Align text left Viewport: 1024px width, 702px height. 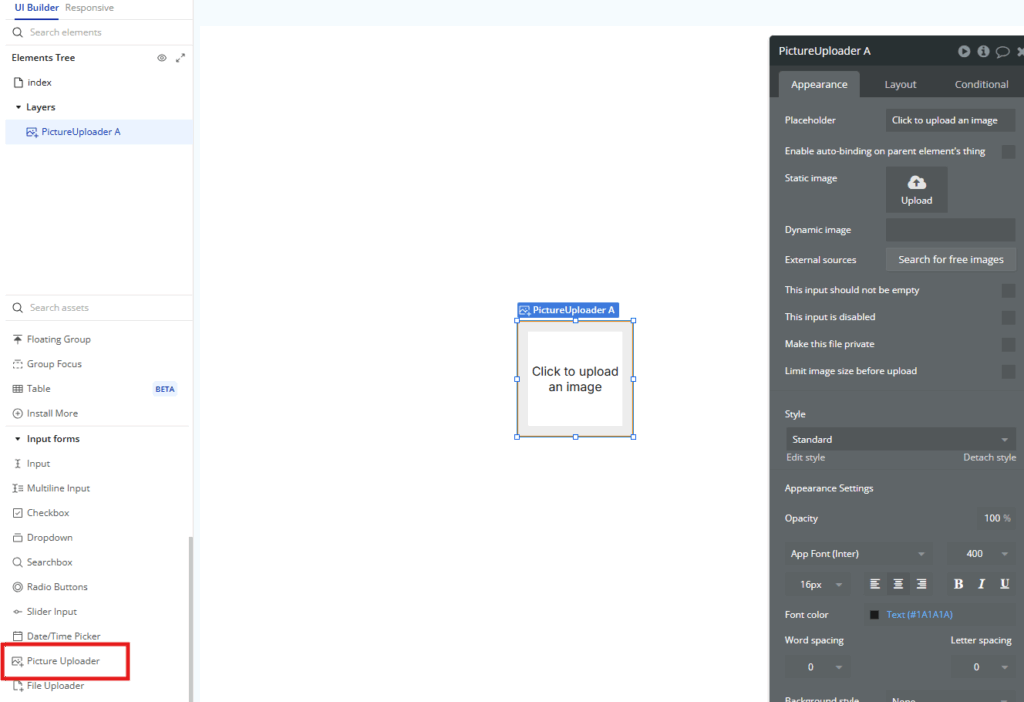click(x=875, y=584)
